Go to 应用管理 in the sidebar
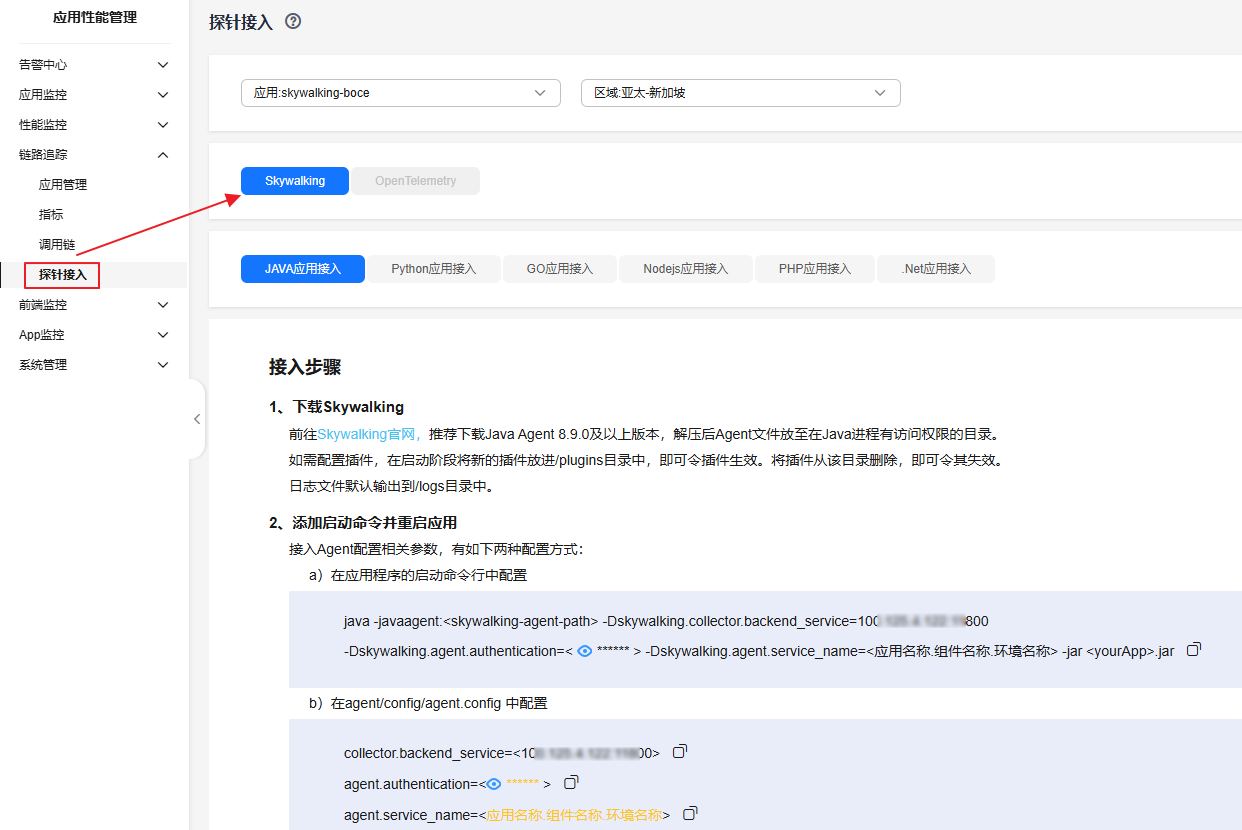Image resolution: width=1242 pixels, height=830 pixels. 63,185
